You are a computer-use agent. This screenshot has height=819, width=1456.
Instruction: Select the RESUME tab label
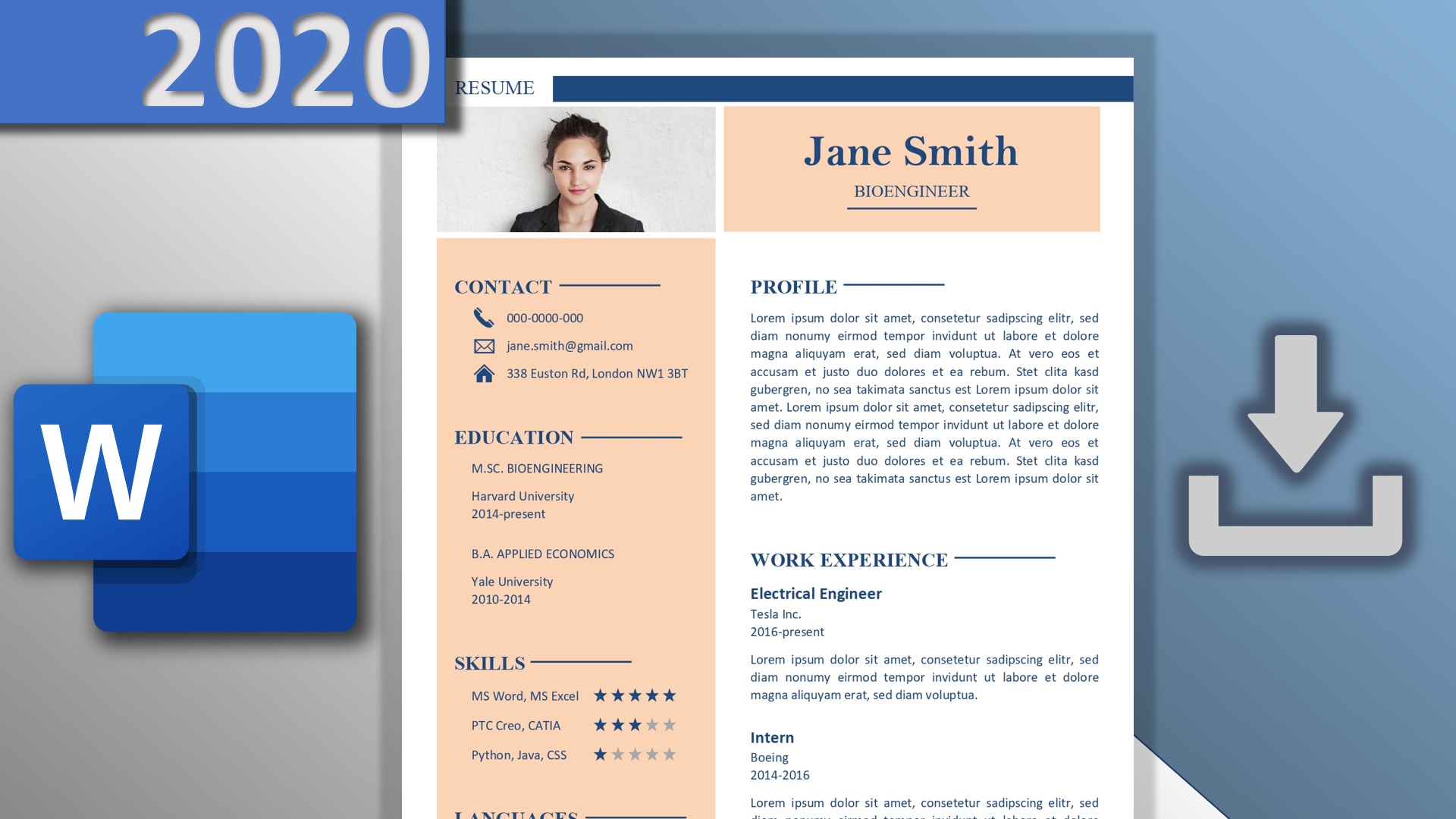click(493, 88)
